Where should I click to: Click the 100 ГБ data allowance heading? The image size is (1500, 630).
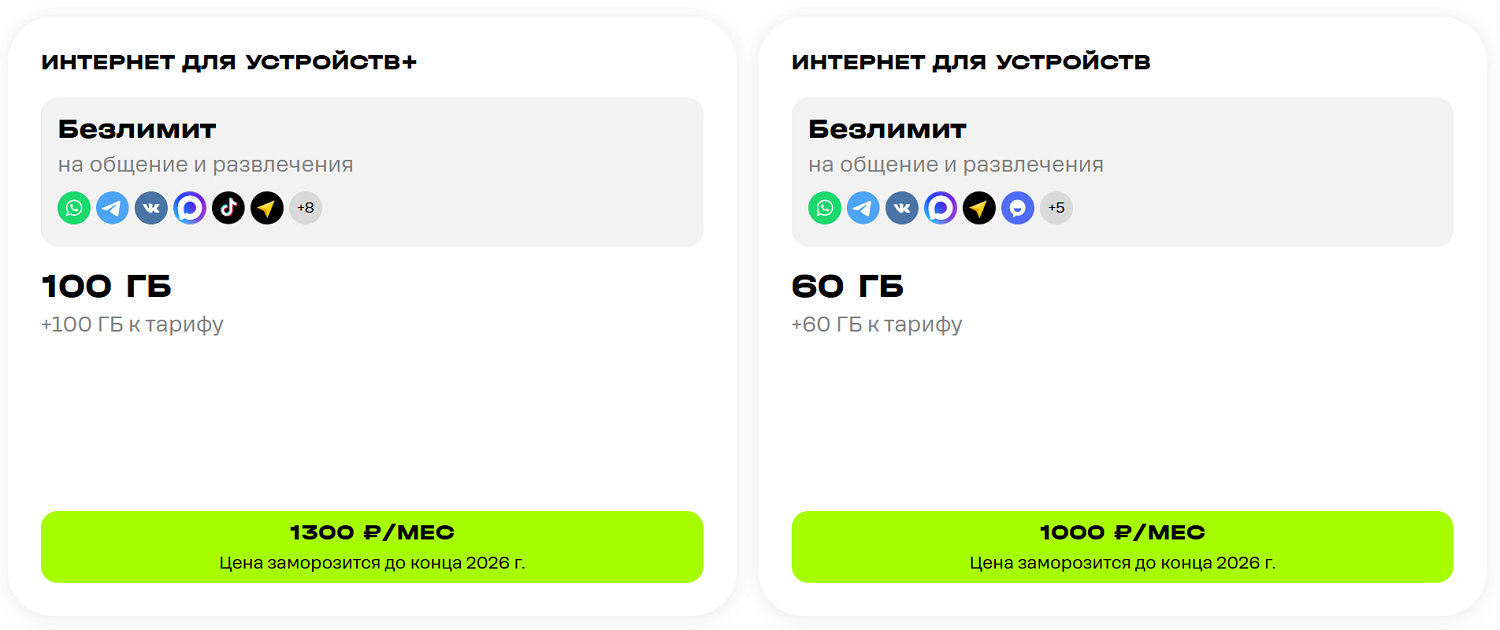(107, 287)
